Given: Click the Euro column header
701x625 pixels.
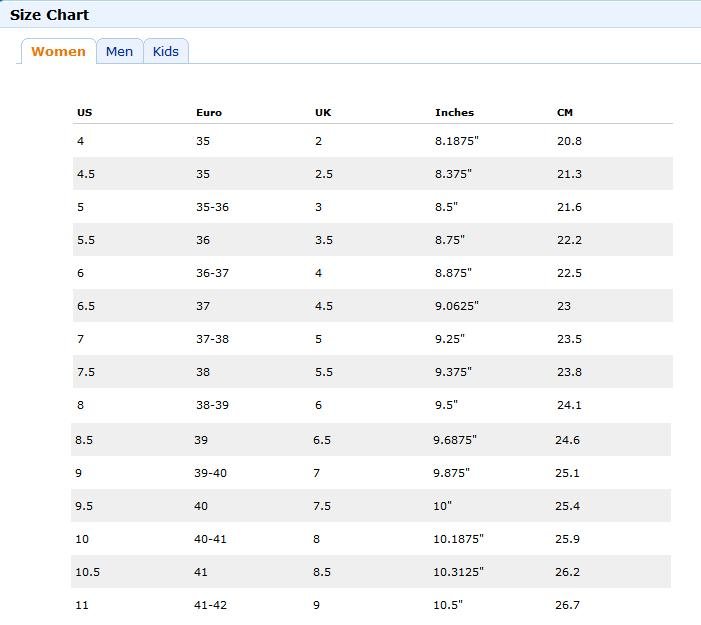Looking at the screenshot, I should point(209,113).
